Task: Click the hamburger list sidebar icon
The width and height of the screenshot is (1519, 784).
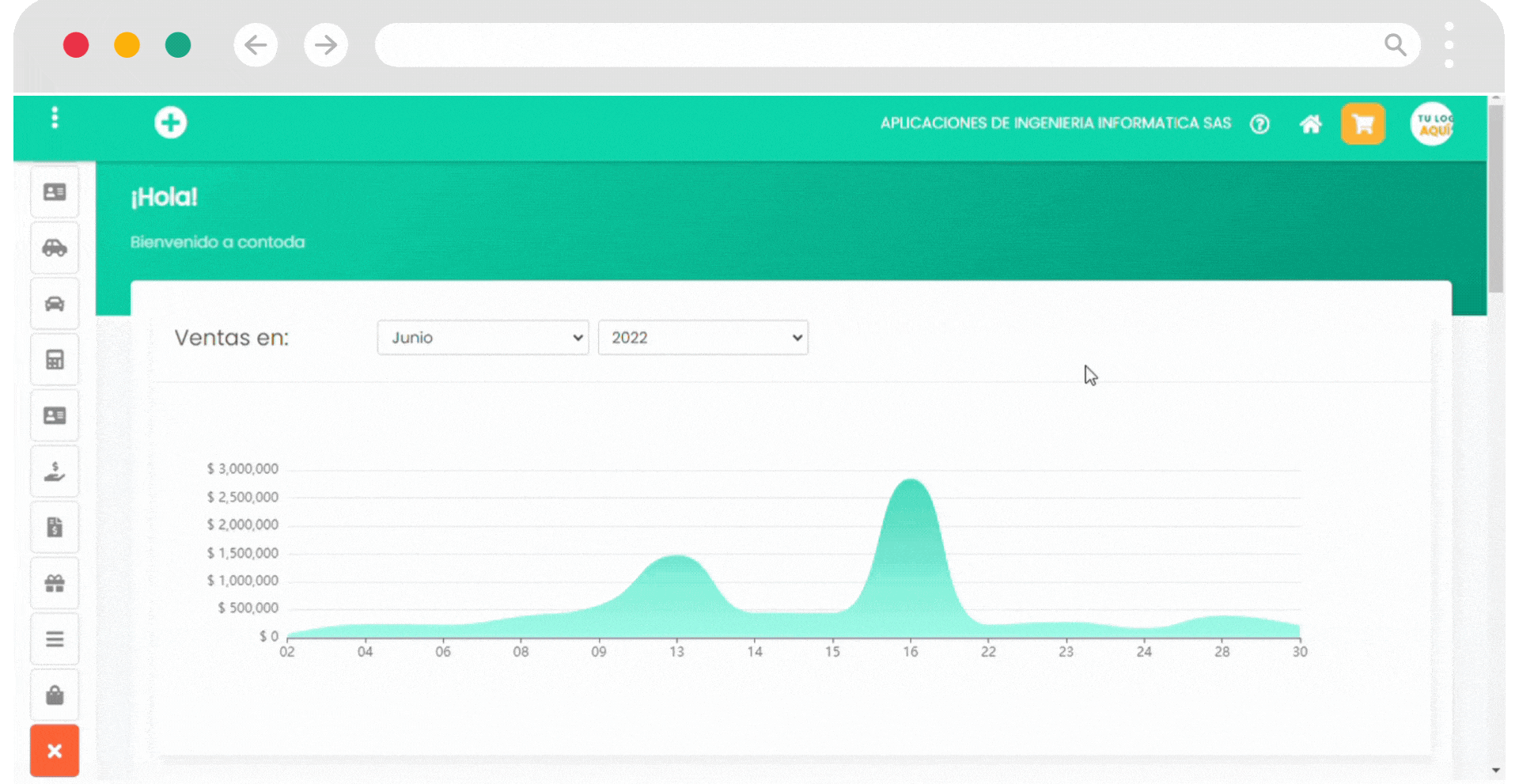Action: (x=55, y=639)
